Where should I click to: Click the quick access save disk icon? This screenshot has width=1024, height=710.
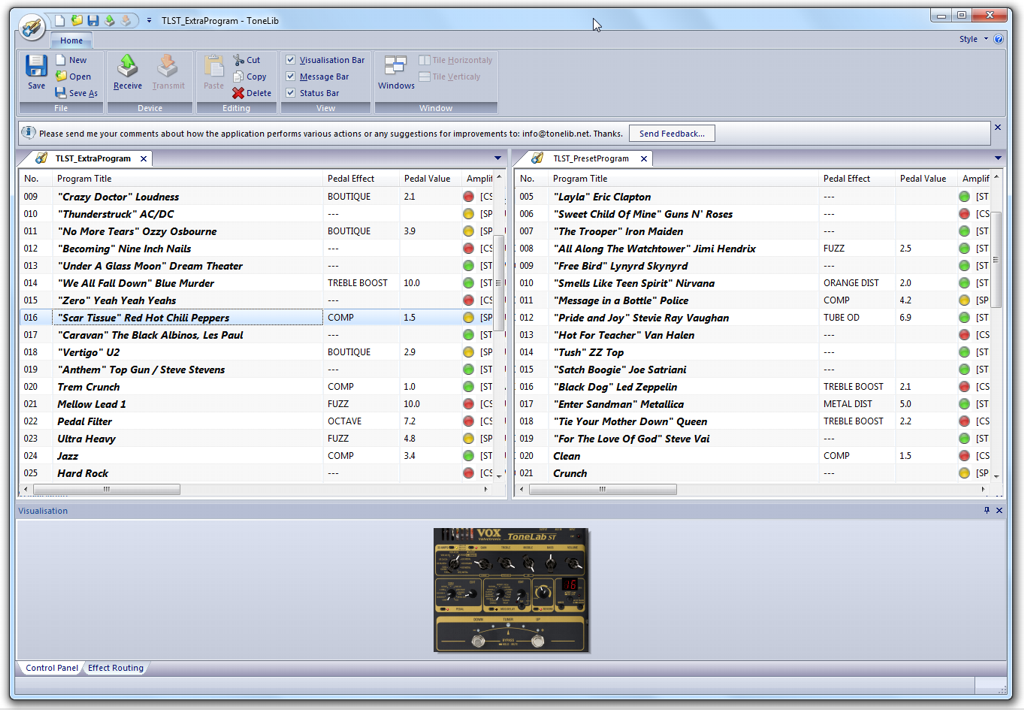click(x=93, y=20)
